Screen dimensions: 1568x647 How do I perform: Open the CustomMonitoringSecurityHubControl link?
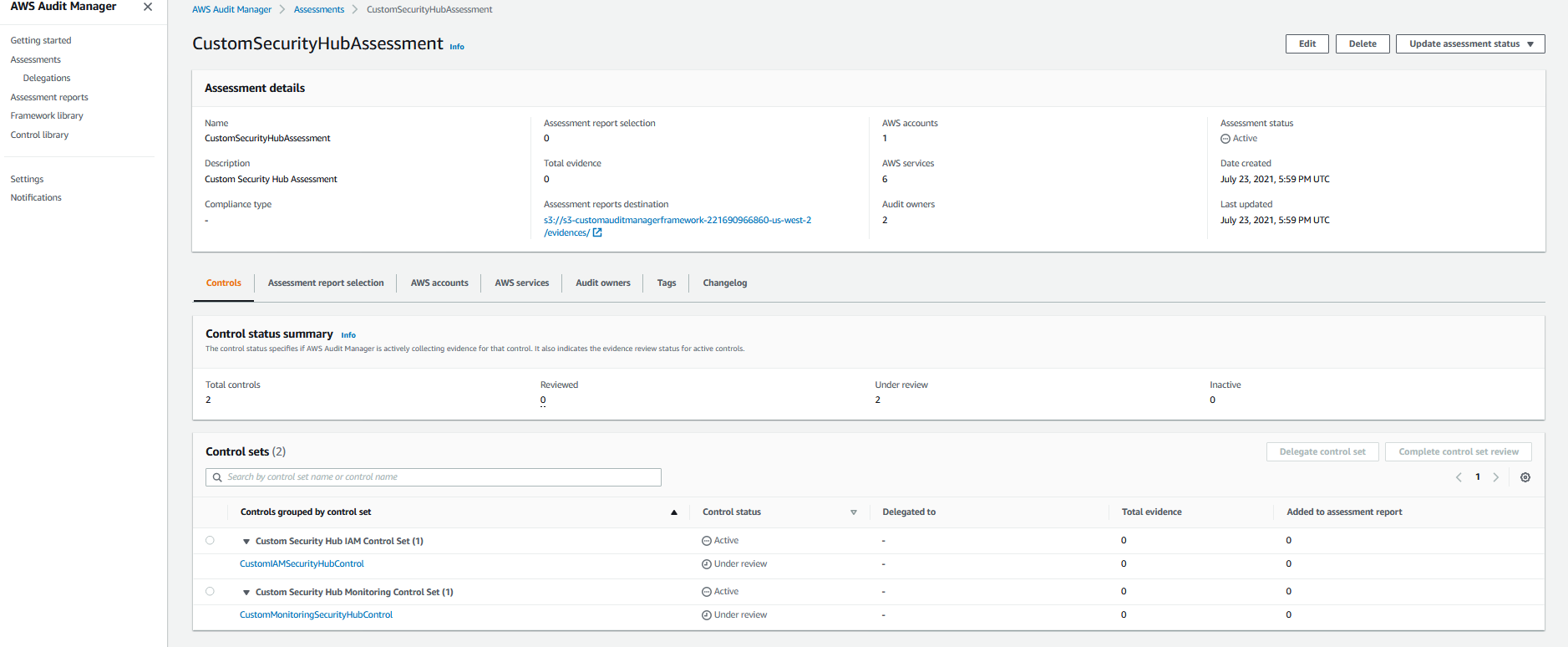(316, 615)
